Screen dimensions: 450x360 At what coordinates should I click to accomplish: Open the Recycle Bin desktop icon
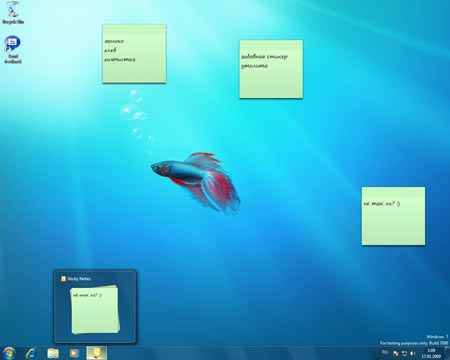[13, 13]
